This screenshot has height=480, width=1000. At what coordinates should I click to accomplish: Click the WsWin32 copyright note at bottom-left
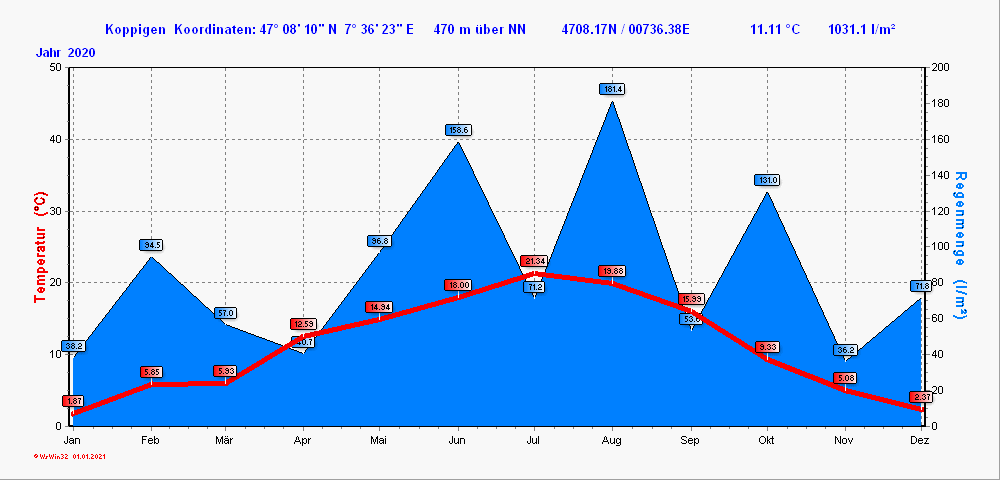69,456
